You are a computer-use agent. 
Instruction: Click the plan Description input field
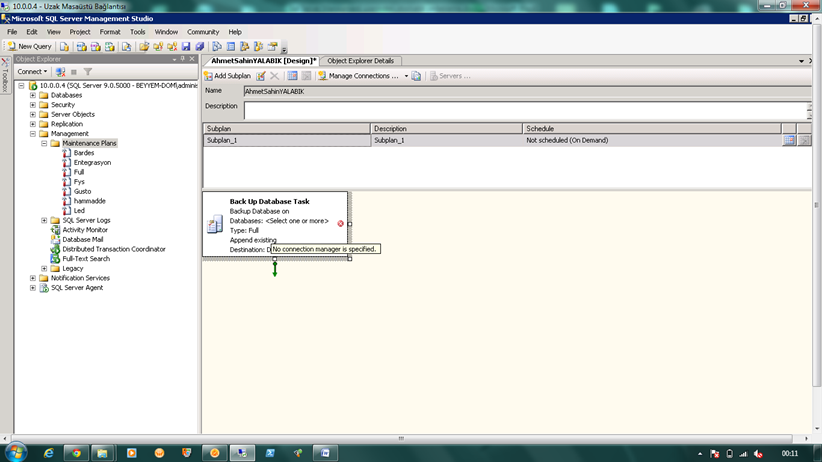coord(527,111)
